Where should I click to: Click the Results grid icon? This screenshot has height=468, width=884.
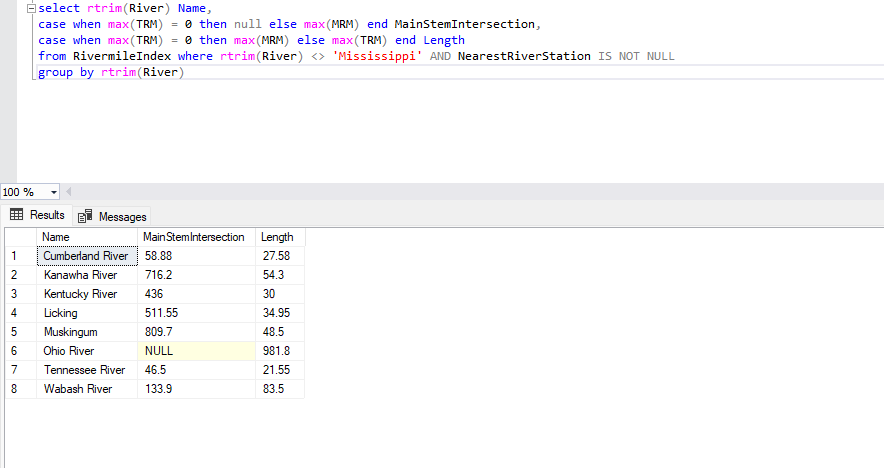tap(16, 214)
